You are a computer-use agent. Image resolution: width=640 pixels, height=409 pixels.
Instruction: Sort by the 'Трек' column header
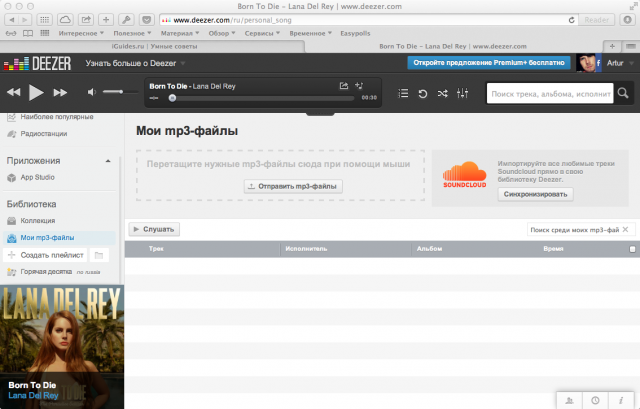tap(156, 249)
